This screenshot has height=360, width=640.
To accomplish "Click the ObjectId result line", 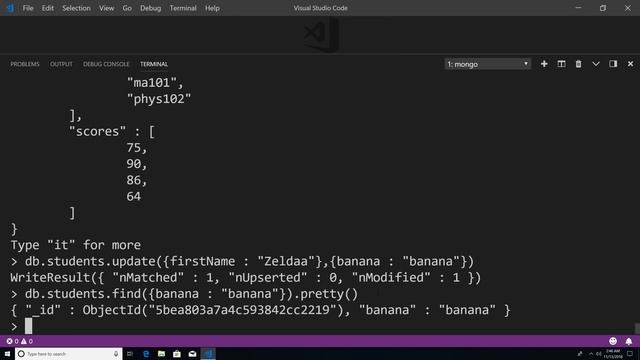I will click(260, 310).
